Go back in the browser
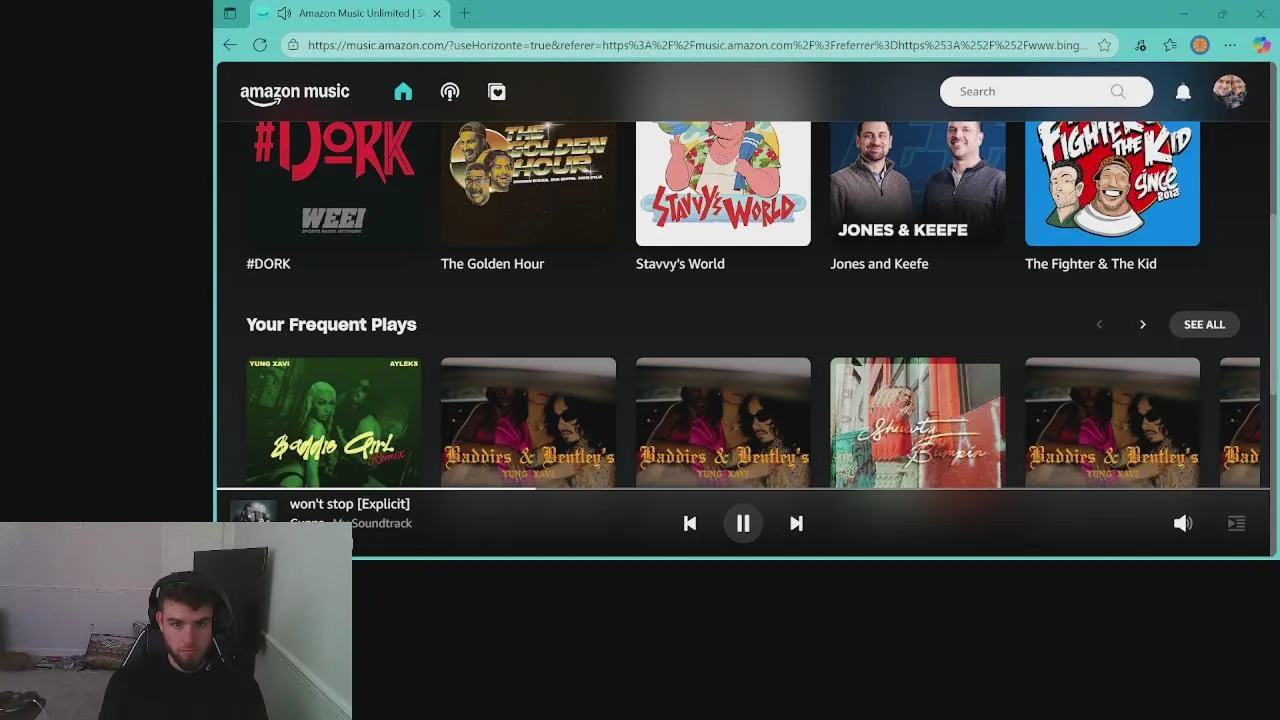Image resolution: width=1280 pixels, height=720 pixels. 230,45
